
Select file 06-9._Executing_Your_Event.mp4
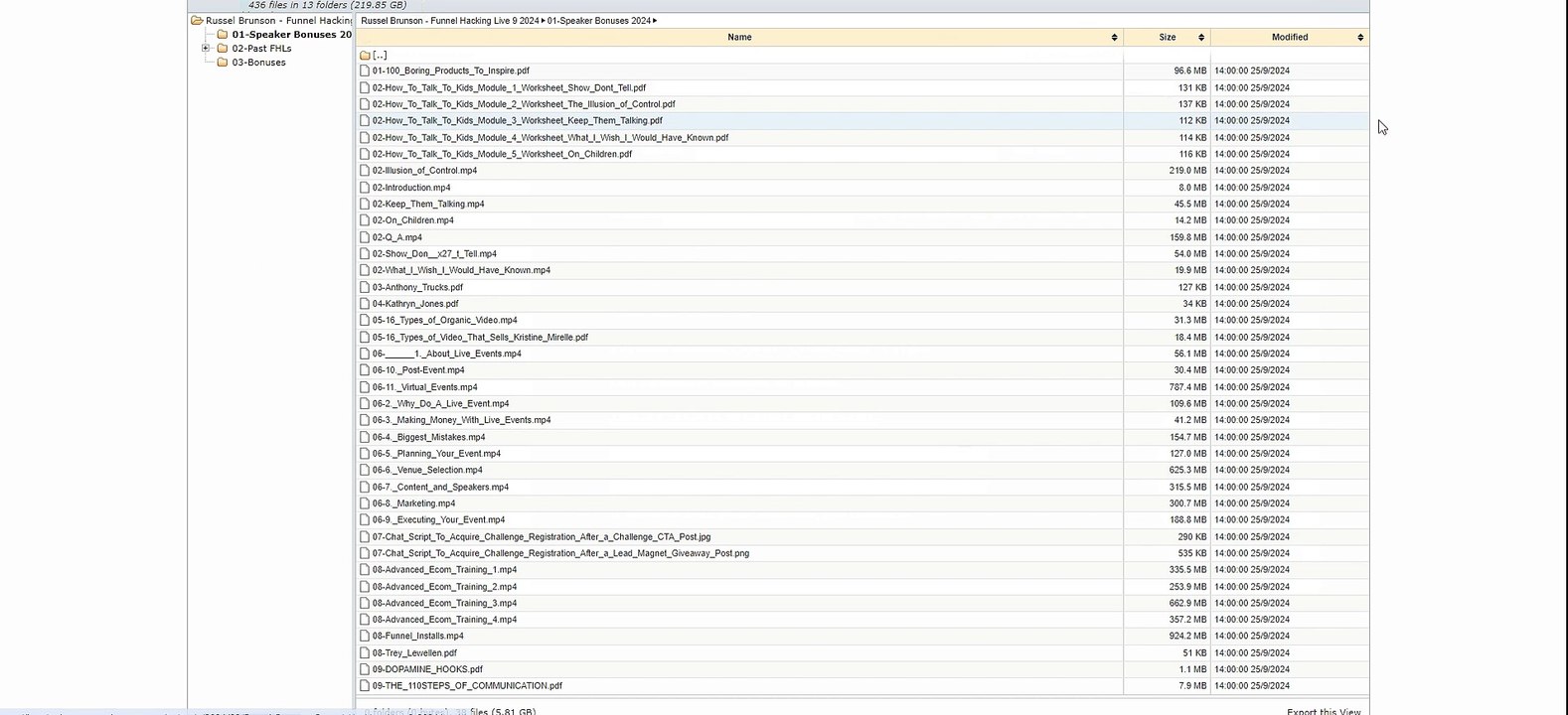coord(438,519)
